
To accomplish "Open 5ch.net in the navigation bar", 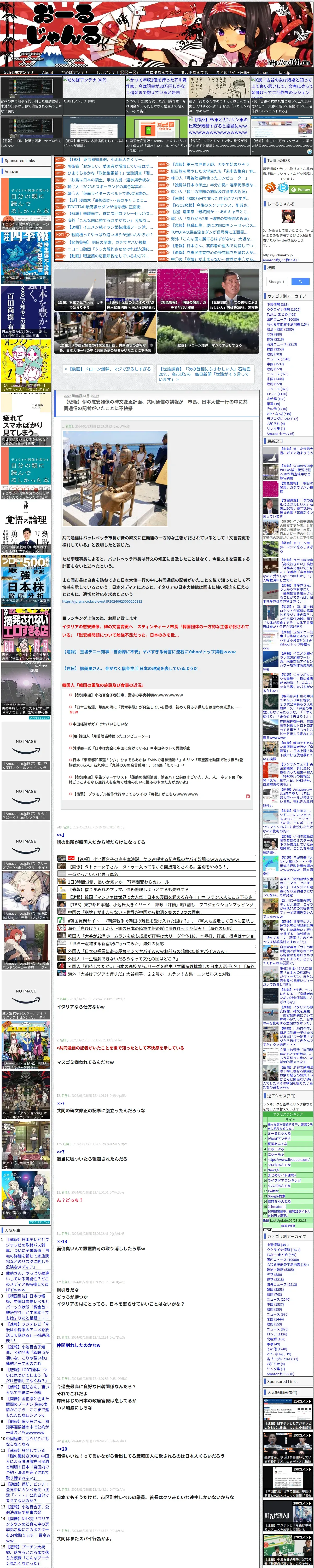I will 264,72.
